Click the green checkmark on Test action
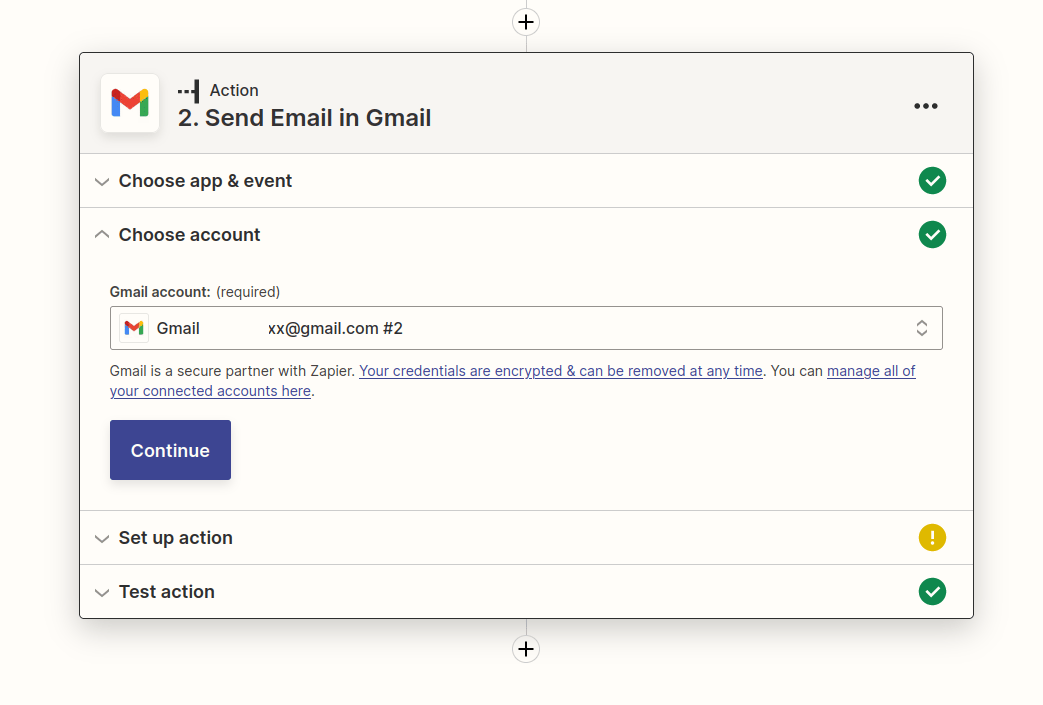This screenshot has height=705, width=1043. [932, 591]
